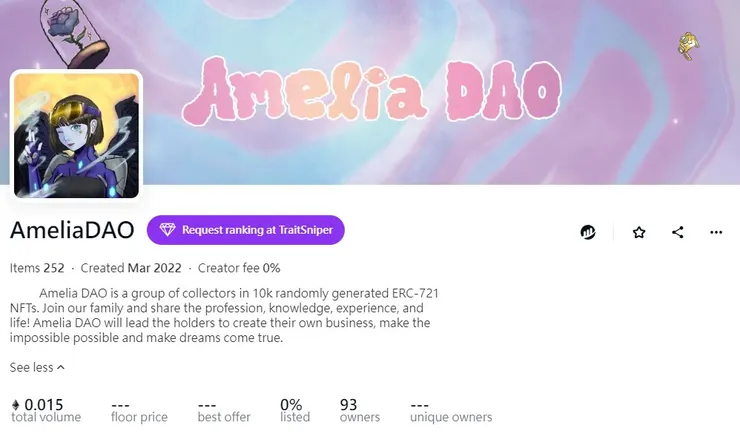
Task: Open the 93 owners stat
Action: (x=360, y=410)
